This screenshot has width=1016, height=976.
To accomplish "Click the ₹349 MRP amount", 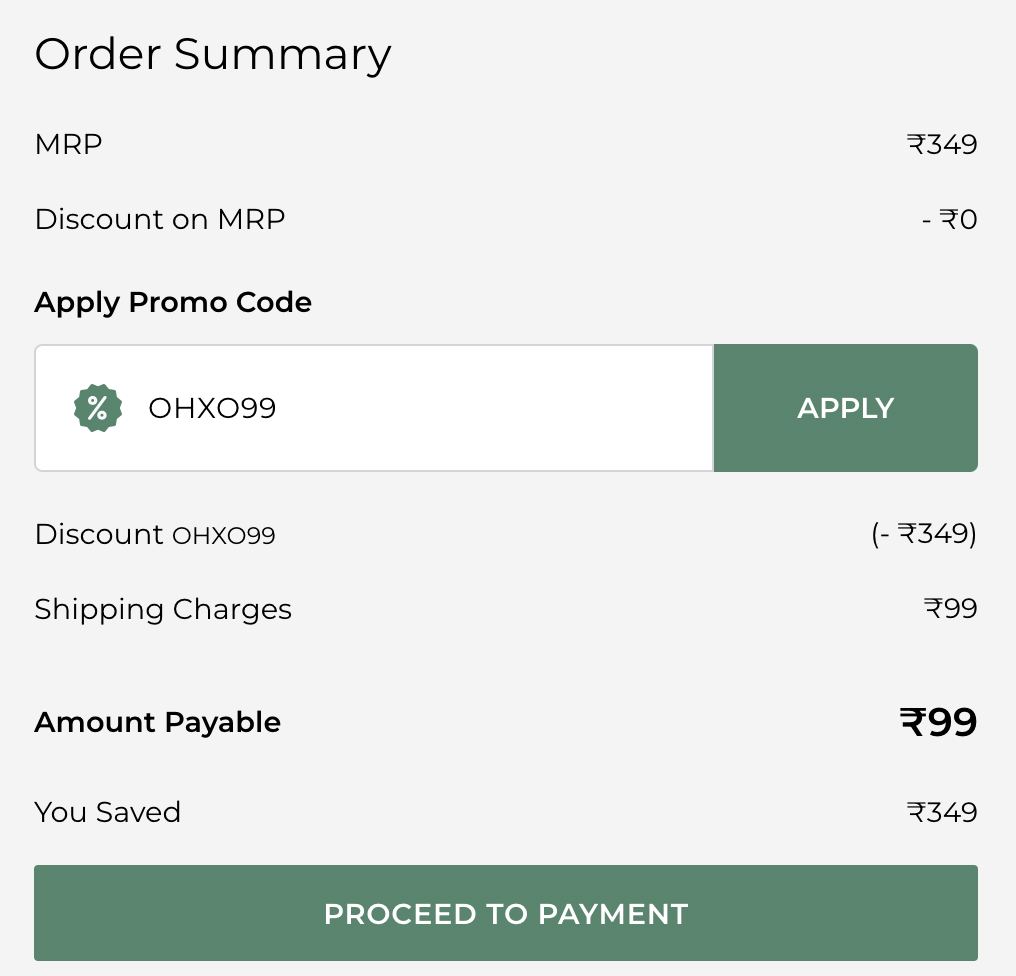I will point(941,145).
